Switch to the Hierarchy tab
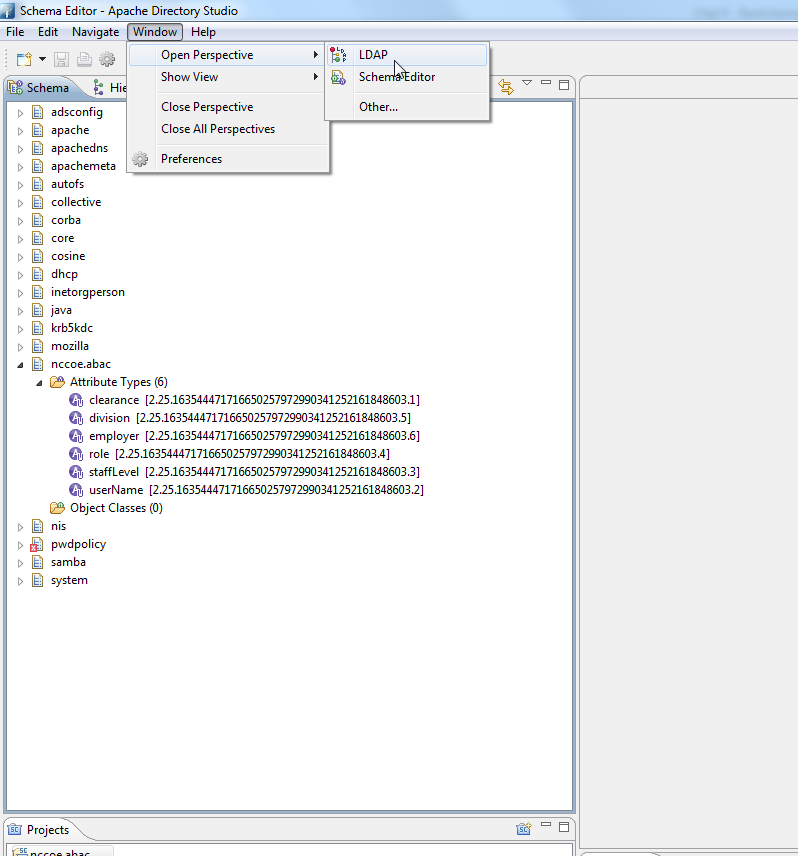This screenshot has width=798, height=856. pyautogui.click(x=110, y=87)
